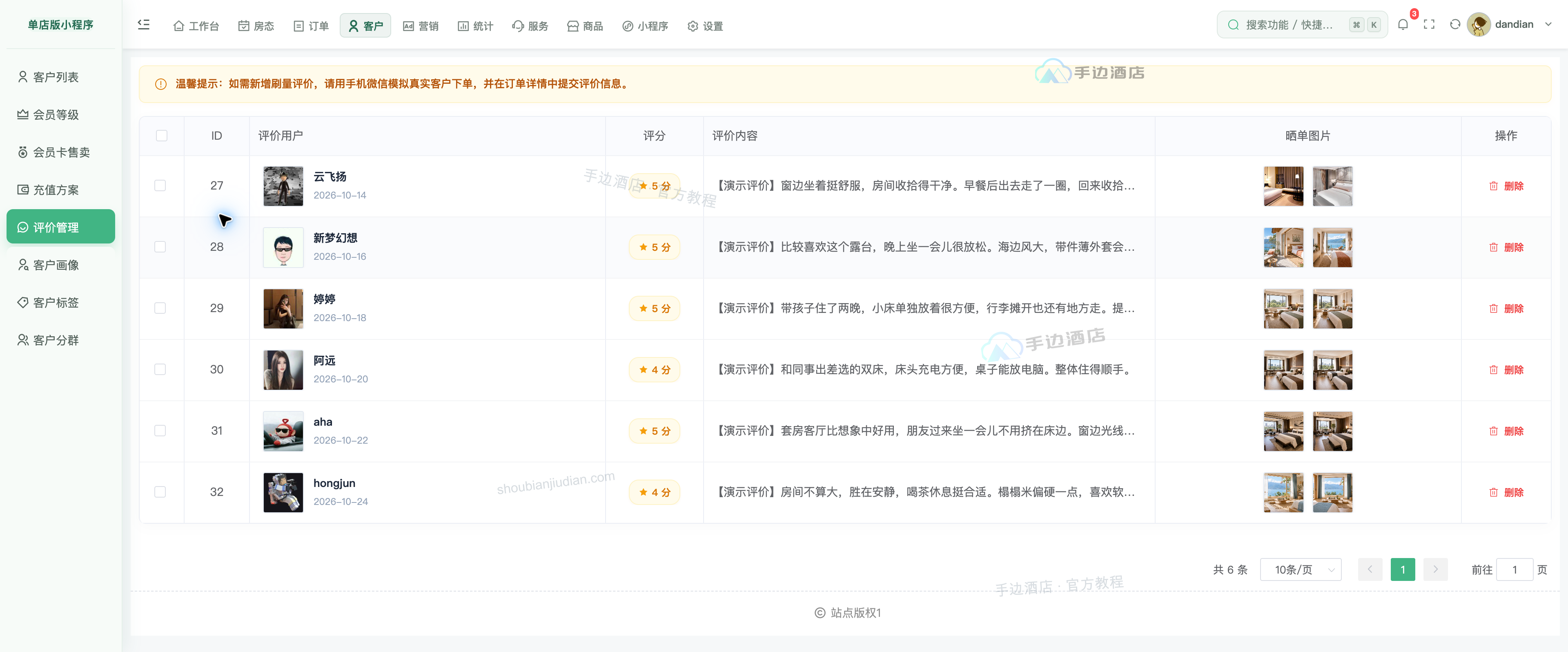Click hongjun user avatar
This screenshot has width=1568, height=652.
pyautogui.click(x=283, y=493)
